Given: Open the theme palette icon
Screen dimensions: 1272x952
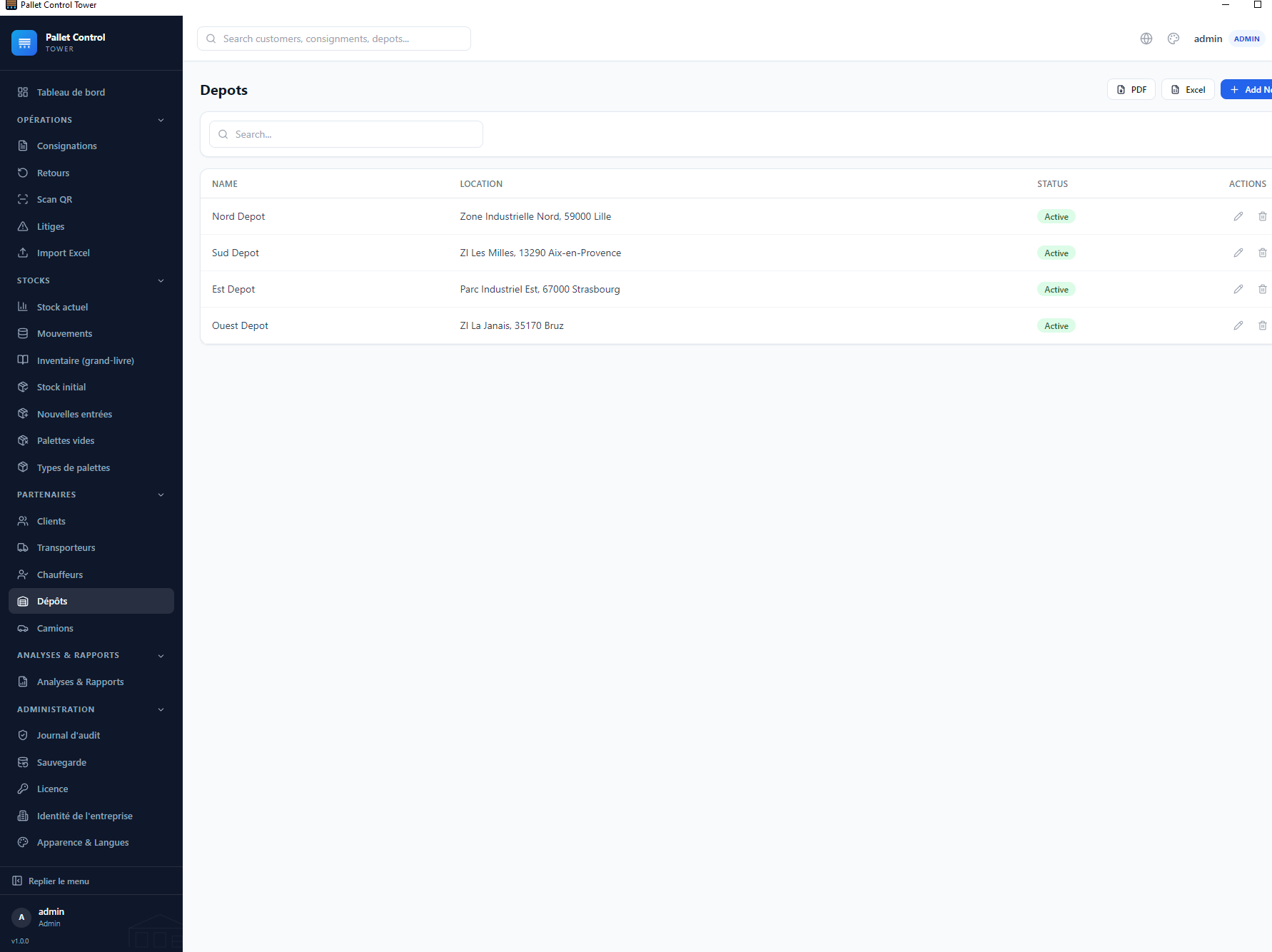Looking at the screenshot, I should pos(1173,39).
